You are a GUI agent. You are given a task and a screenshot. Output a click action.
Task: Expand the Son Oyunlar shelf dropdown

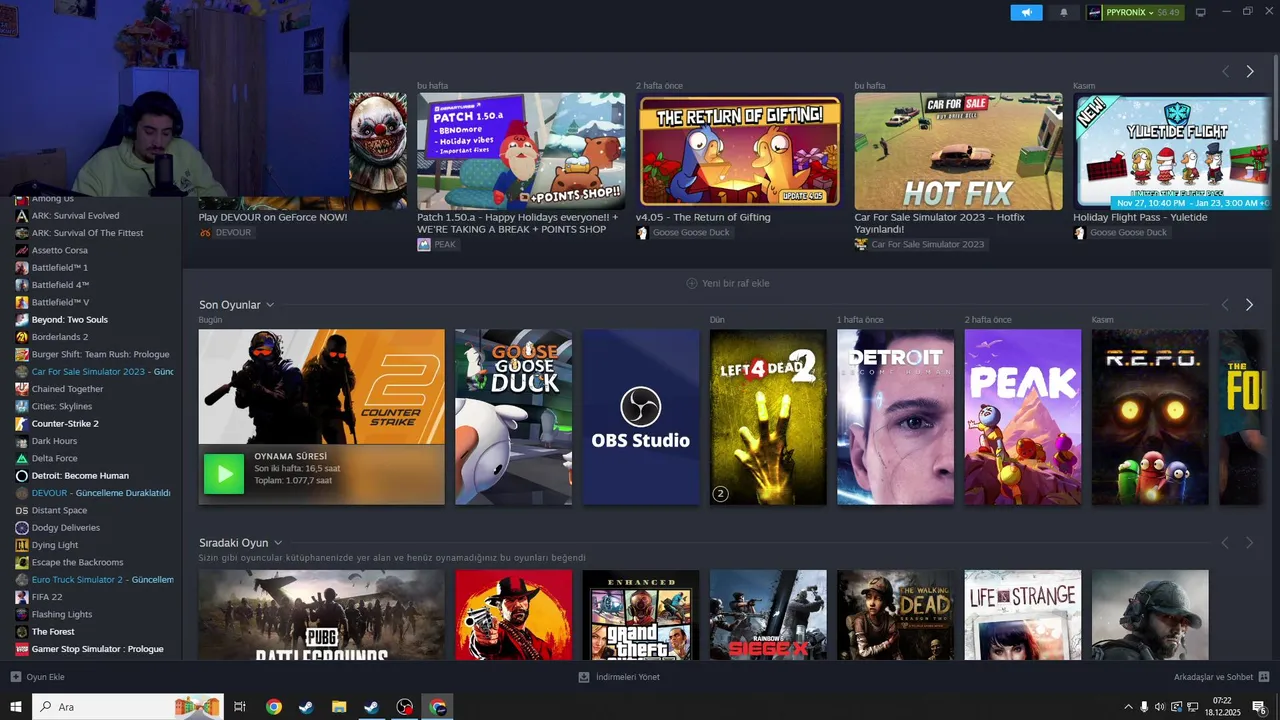[x=270, y=305]
